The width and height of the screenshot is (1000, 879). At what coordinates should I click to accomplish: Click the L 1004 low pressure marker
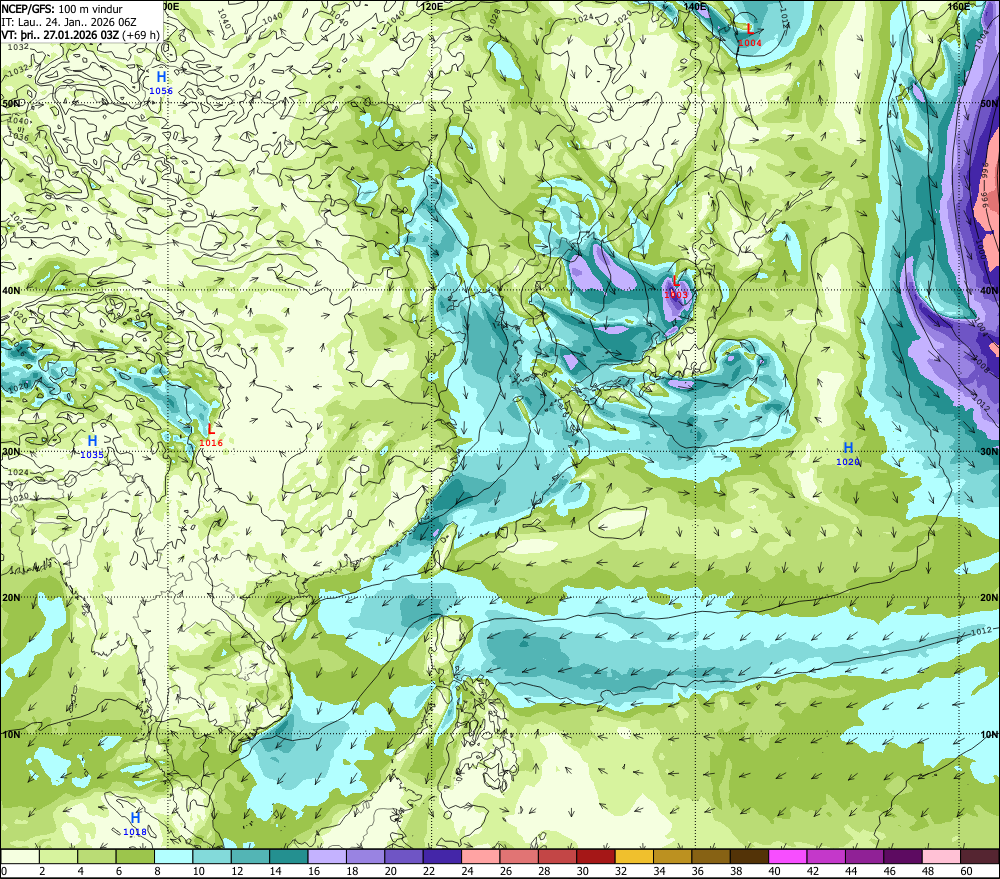click(750, 35)
